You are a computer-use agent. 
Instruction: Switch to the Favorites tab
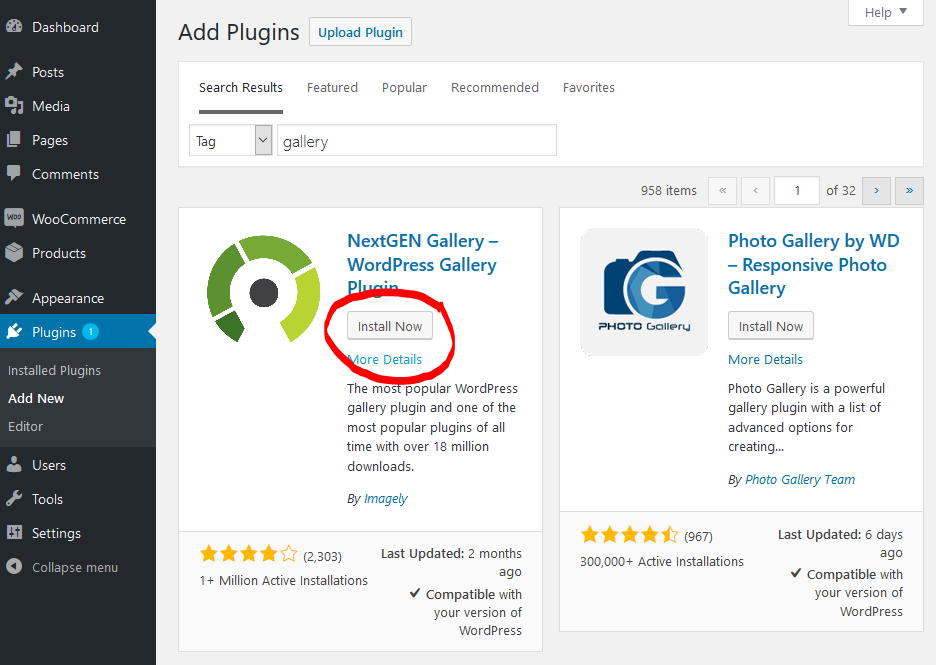tap(589, 88)
